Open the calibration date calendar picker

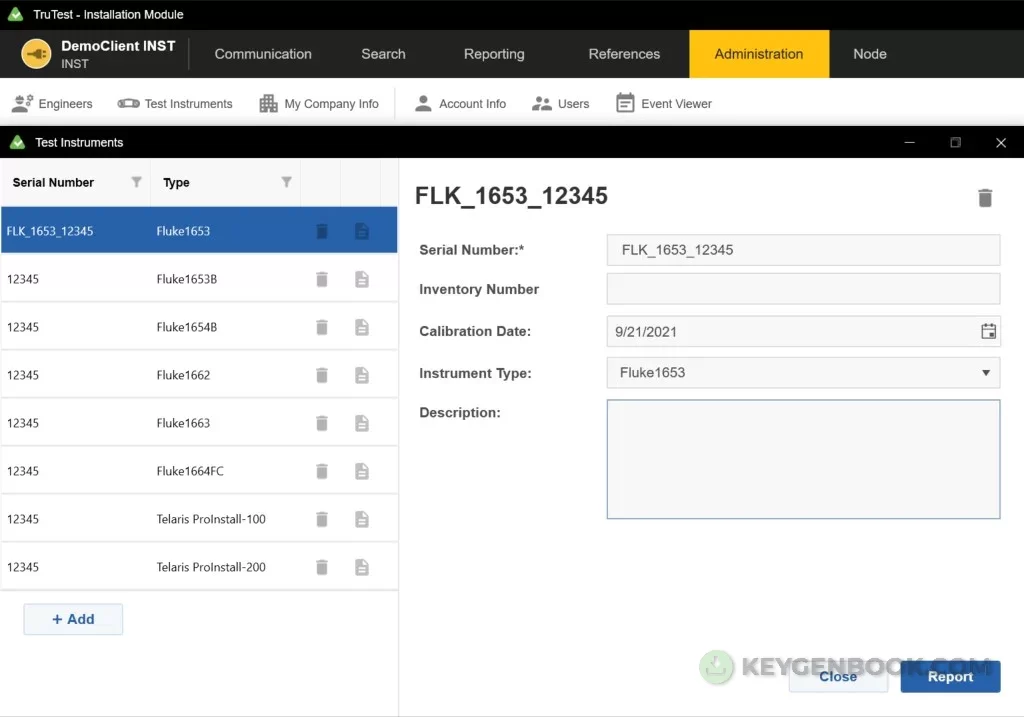tap(988, 332)
